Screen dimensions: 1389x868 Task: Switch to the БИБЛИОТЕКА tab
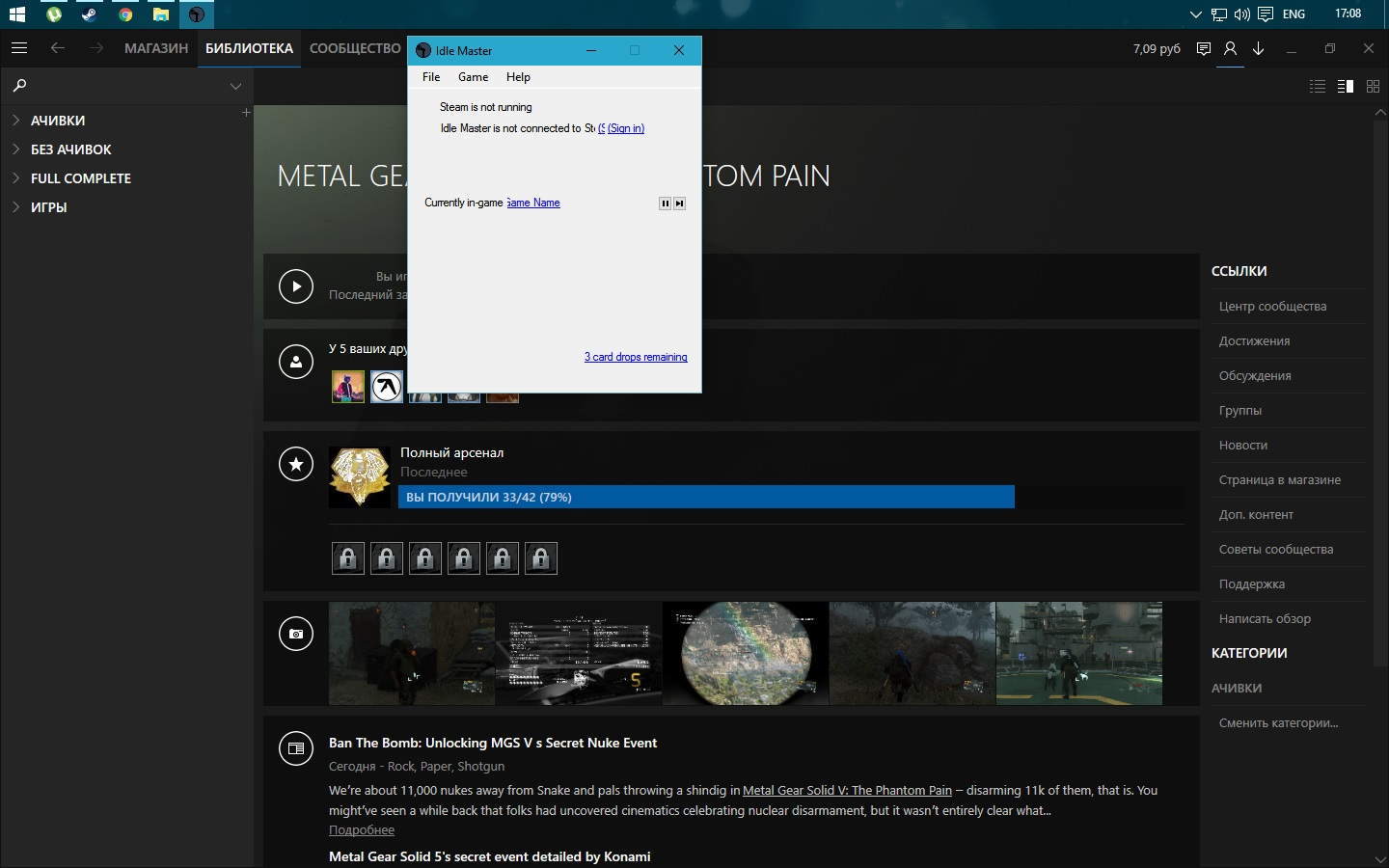pos(249,48)
